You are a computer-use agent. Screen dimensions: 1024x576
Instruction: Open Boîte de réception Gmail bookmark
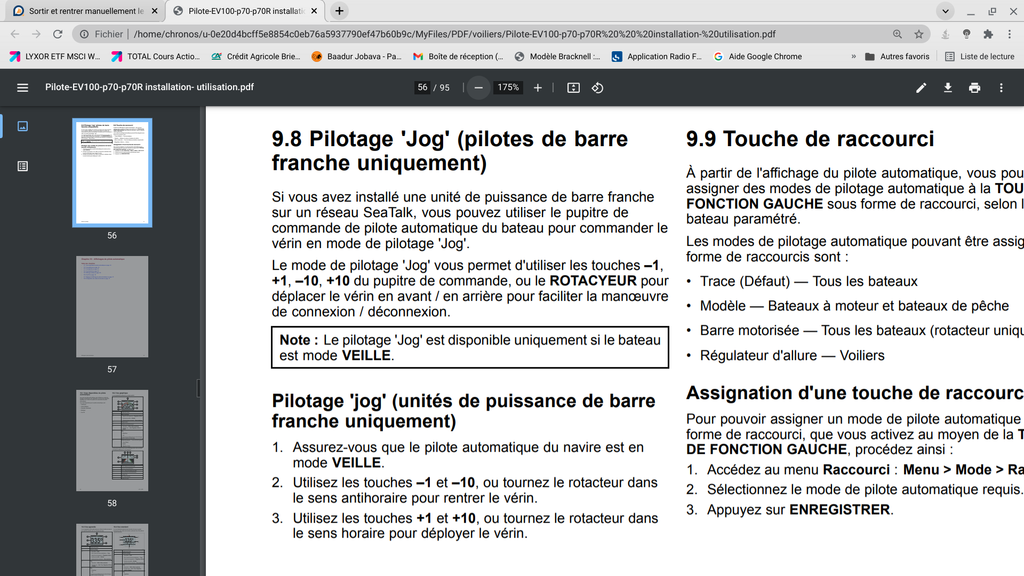[458, 57]
